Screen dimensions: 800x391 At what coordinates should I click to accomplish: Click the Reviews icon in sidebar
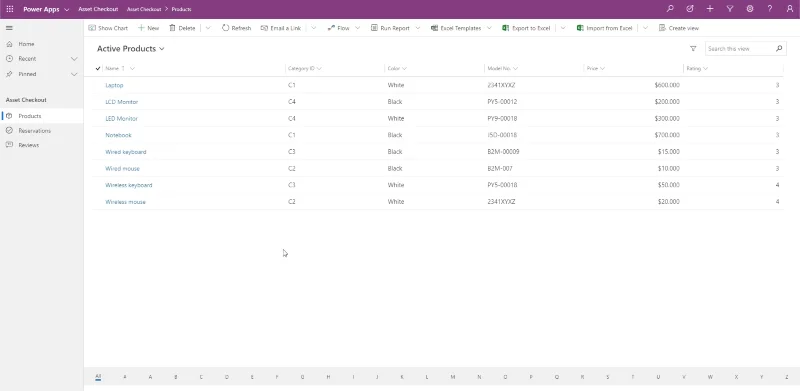(9, 145)
